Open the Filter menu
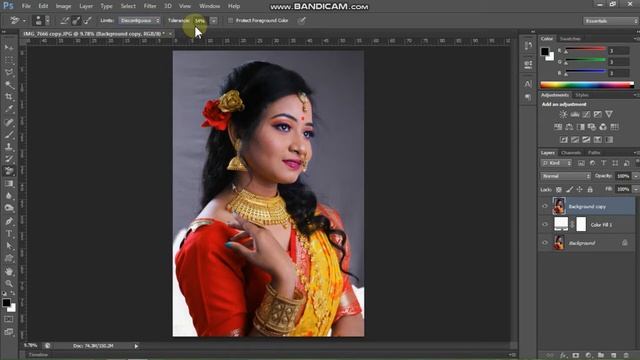Image resolution: width=640 pixels, height=360 pixels. click(x=150, y=6)
